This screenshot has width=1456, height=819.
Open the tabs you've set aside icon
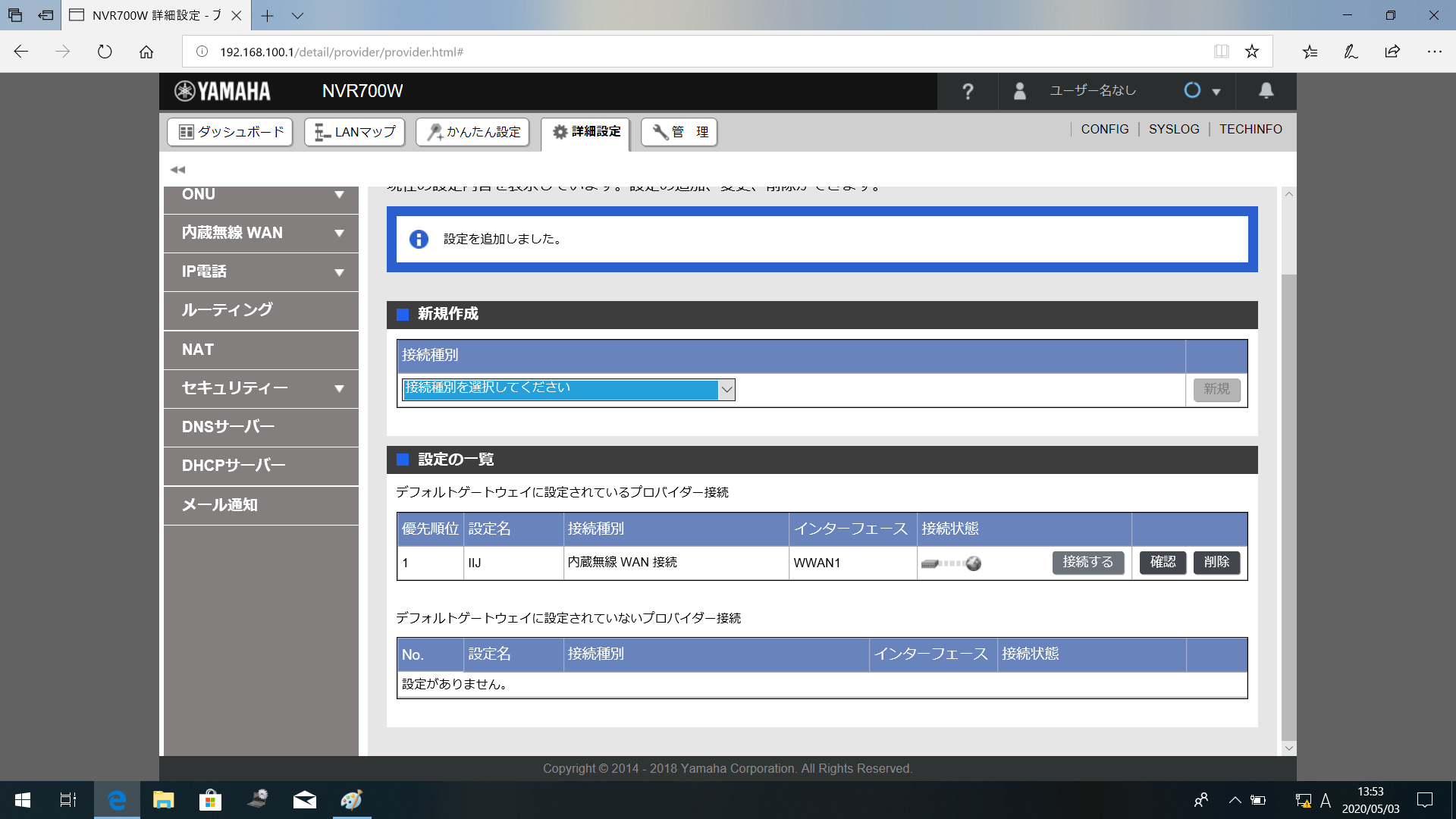(x=15, y=15)
